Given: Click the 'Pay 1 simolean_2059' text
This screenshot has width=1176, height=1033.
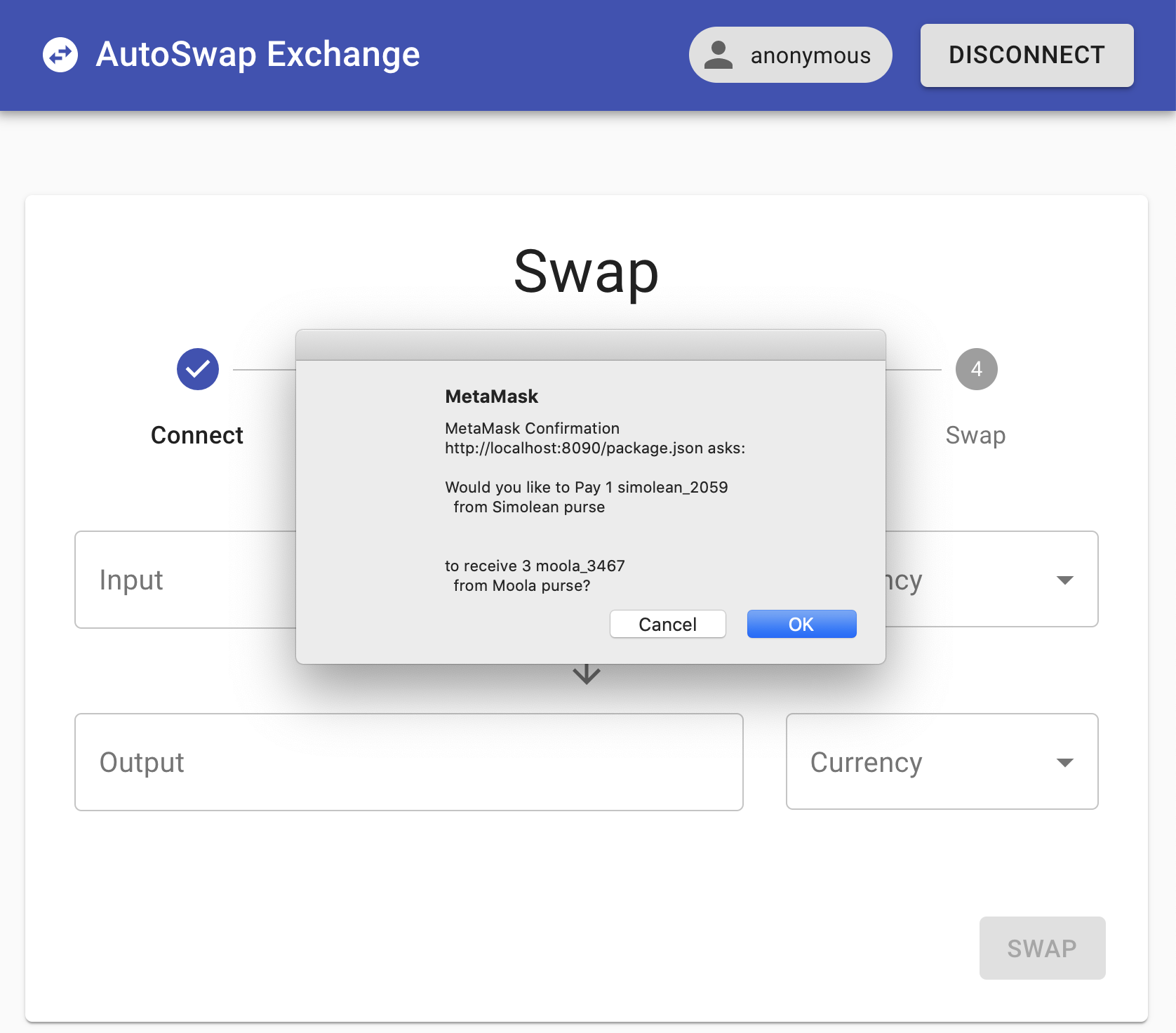Looking at the screenshot, I should pyautogui.click(x=651, y=487).
